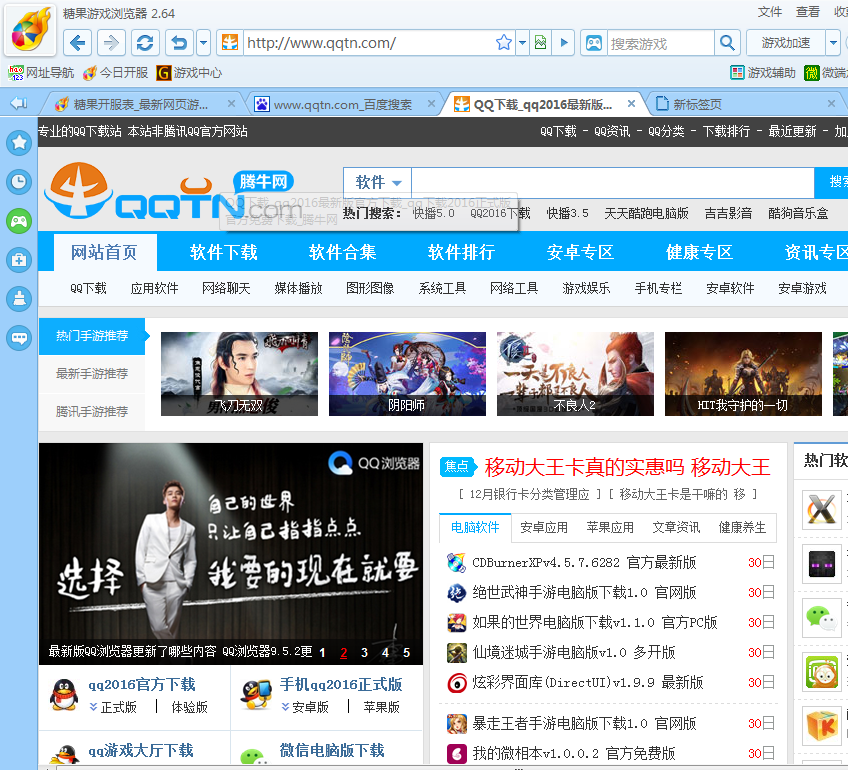
Task: Click the sidebar history clock icon
Action: tap(19, 182)
